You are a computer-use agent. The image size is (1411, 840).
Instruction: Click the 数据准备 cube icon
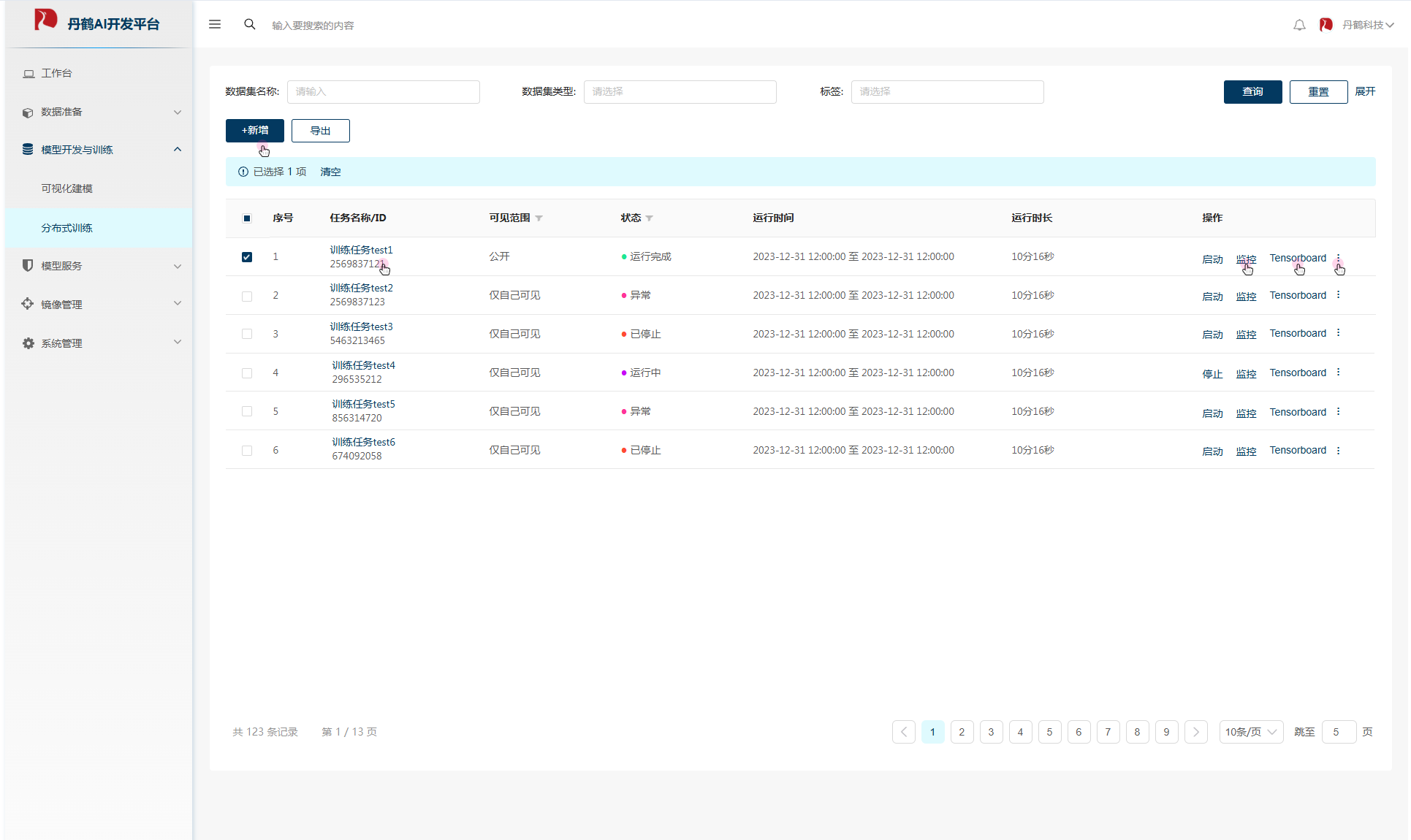pos(28,112)
